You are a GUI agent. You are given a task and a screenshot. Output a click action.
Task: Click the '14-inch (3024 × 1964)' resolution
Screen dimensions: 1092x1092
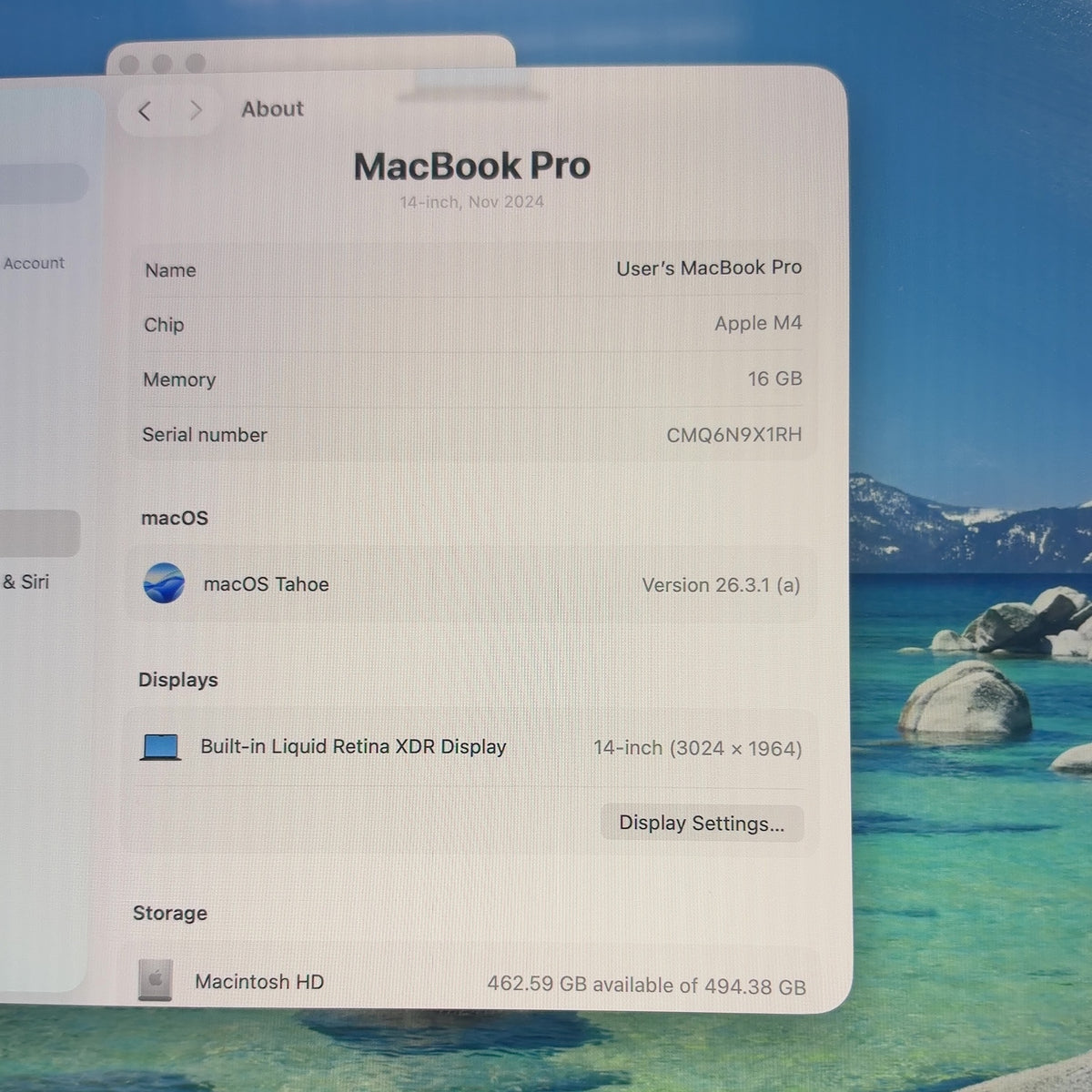[x=698, y=748]
